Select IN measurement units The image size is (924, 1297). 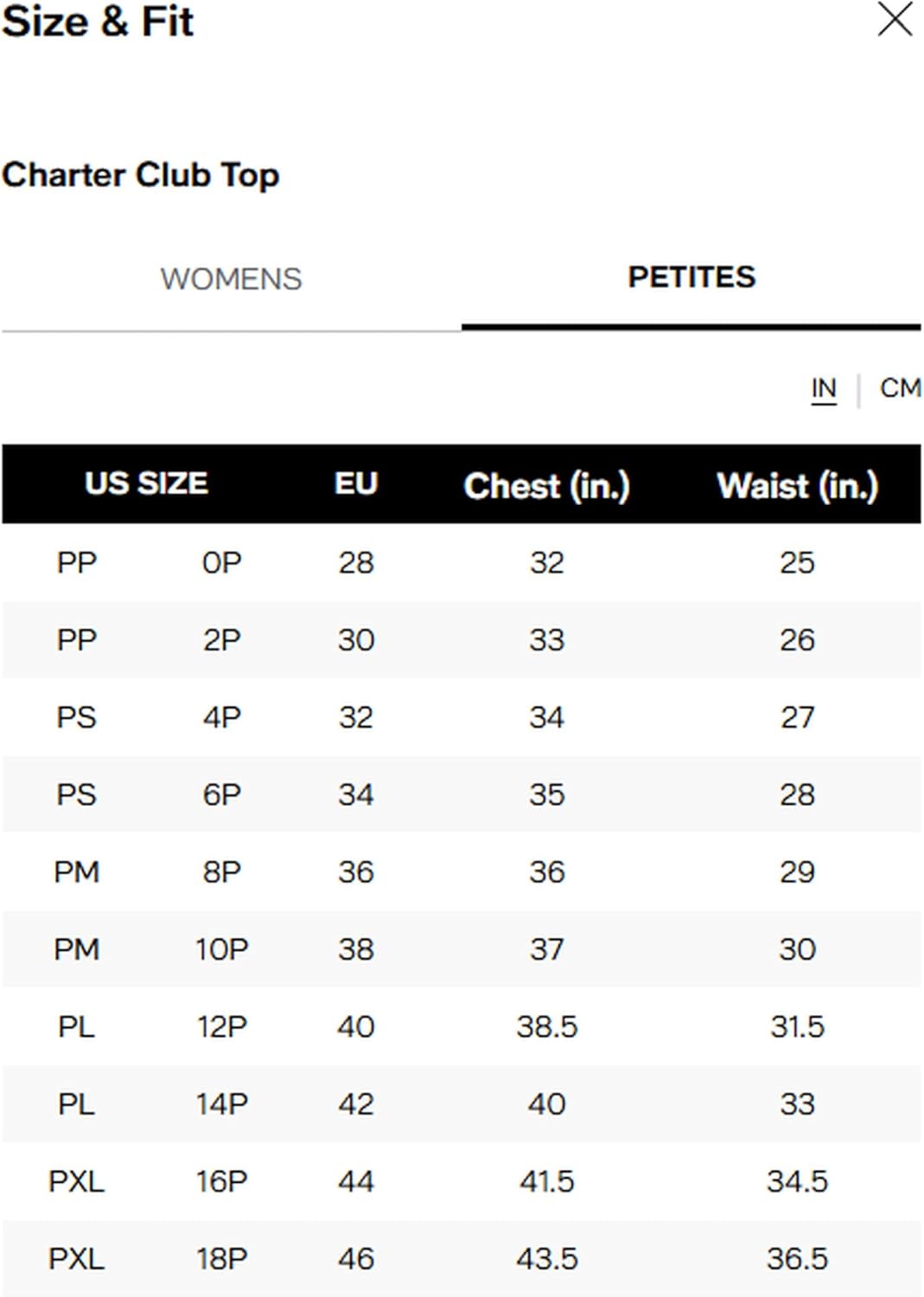click(x=824, y=388)
